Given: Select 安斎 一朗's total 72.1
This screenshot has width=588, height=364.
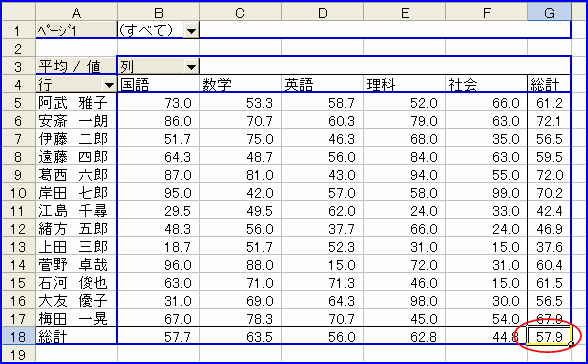Looking at the screenshot, I should [x=549, y=121].
